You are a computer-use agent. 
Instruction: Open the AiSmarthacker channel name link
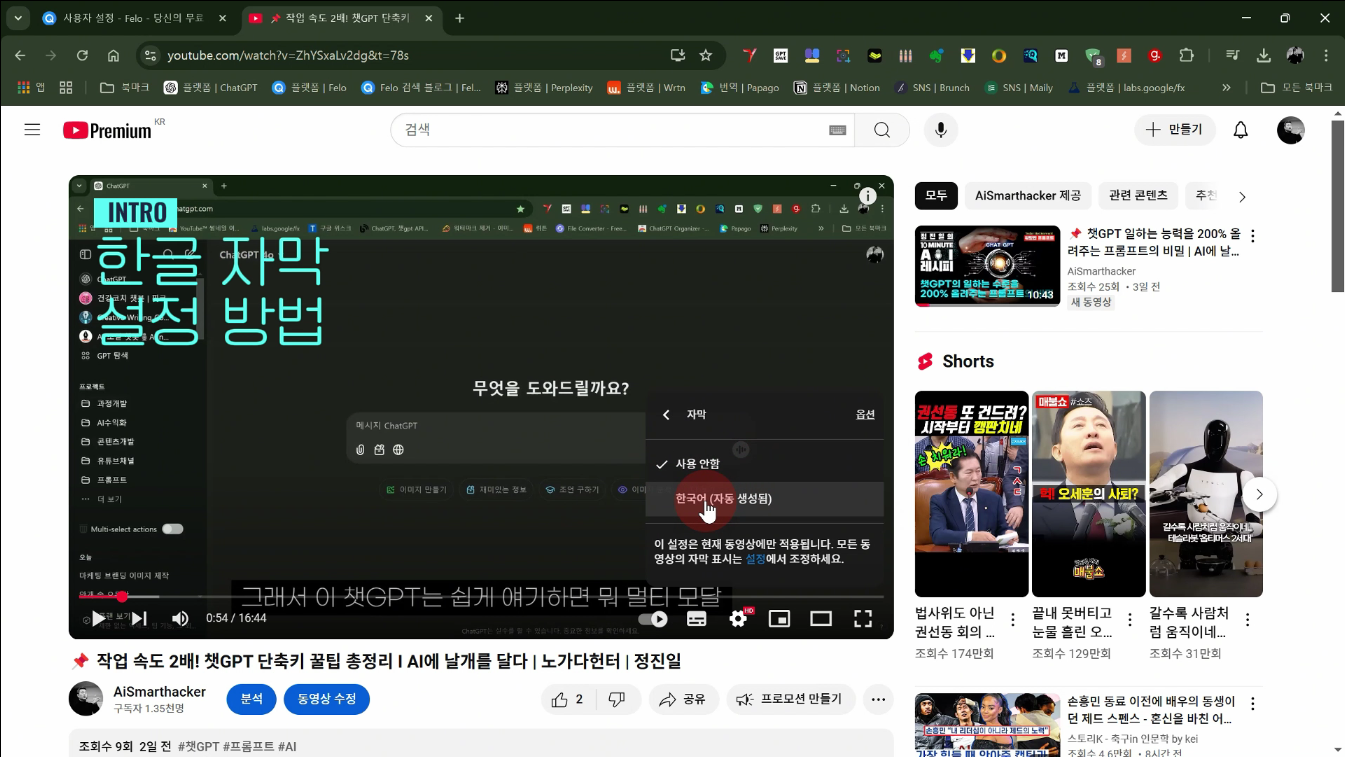point(160,692)
